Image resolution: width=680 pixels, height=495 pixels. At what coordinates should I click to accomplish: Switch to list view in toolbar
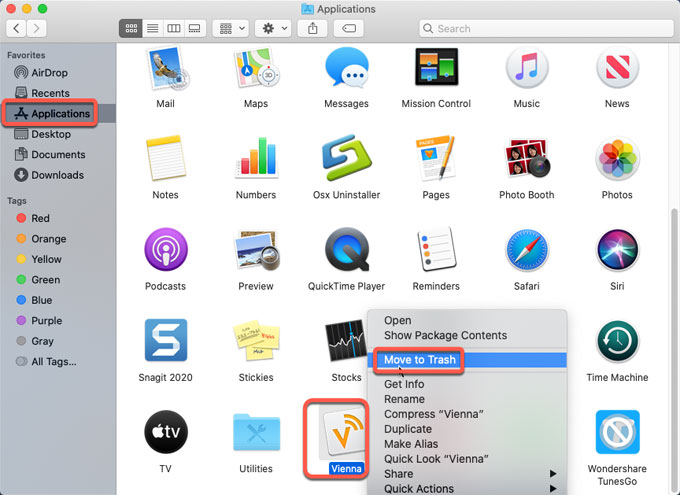[152, 29]
